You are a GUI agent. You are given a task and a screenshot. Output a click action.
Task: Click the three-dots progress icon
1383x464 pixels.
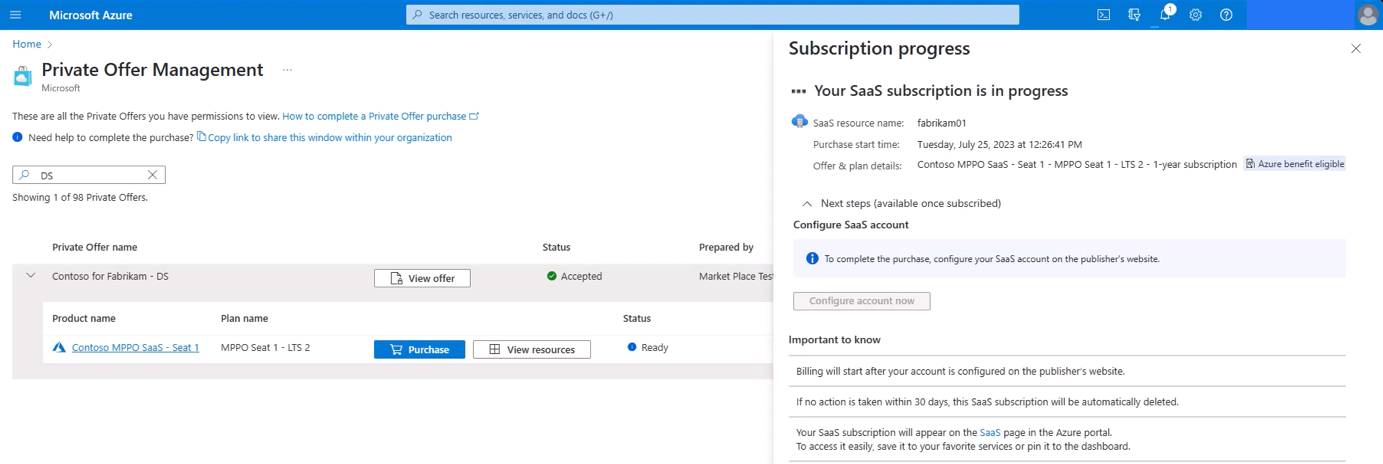[x=798, y=91]
